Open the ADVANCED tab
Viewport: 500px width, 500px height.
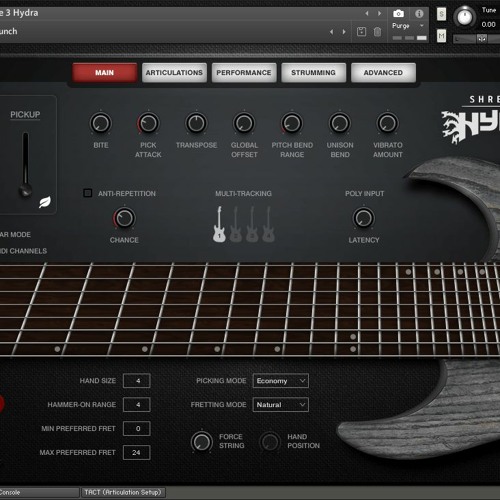pyautogui.click(x=383, y=73)
